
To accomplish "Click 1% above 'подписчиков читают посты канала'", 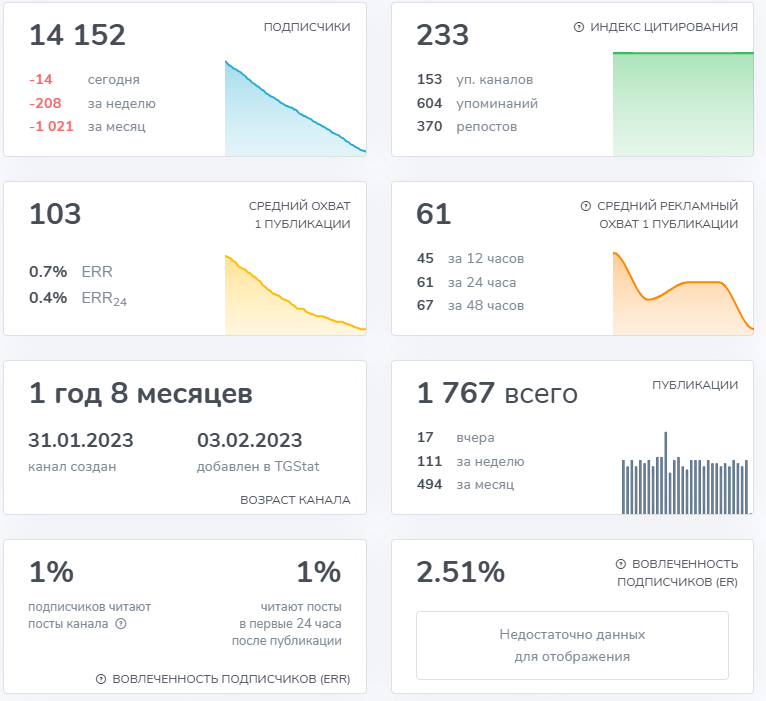I will (x=51, y=572).
